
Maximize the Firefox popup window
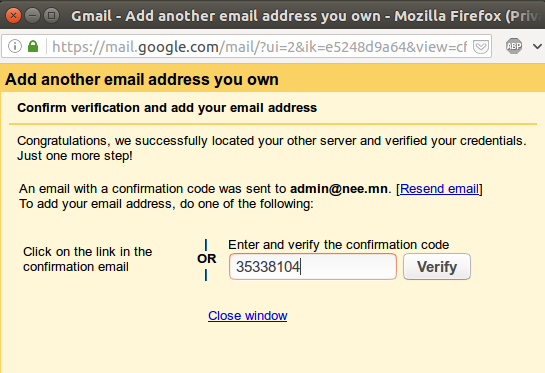51,16
